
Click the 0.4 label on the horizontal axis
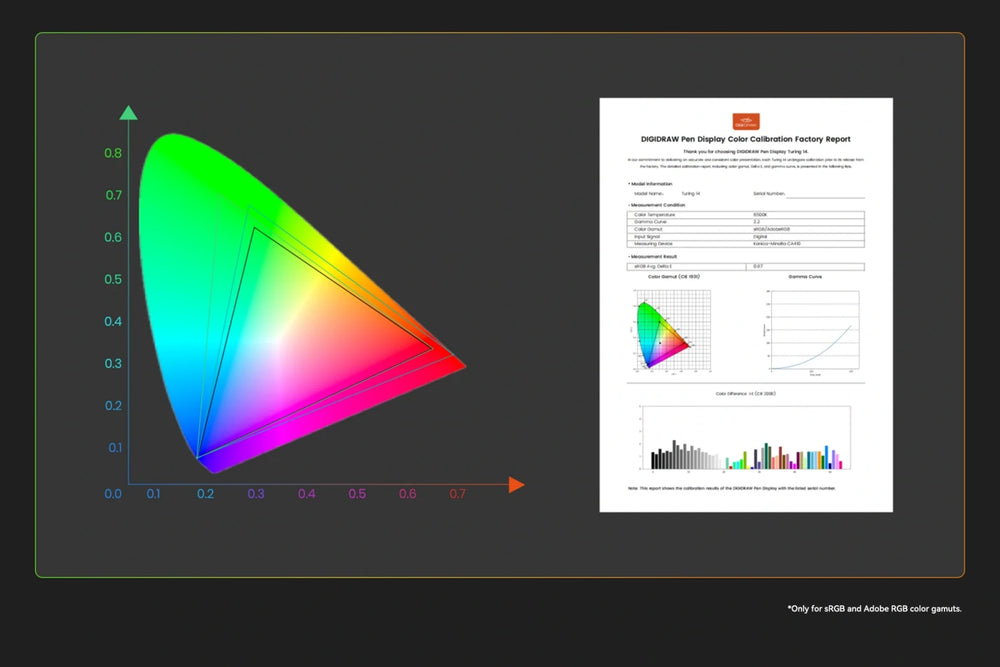(x=307, y=494)
